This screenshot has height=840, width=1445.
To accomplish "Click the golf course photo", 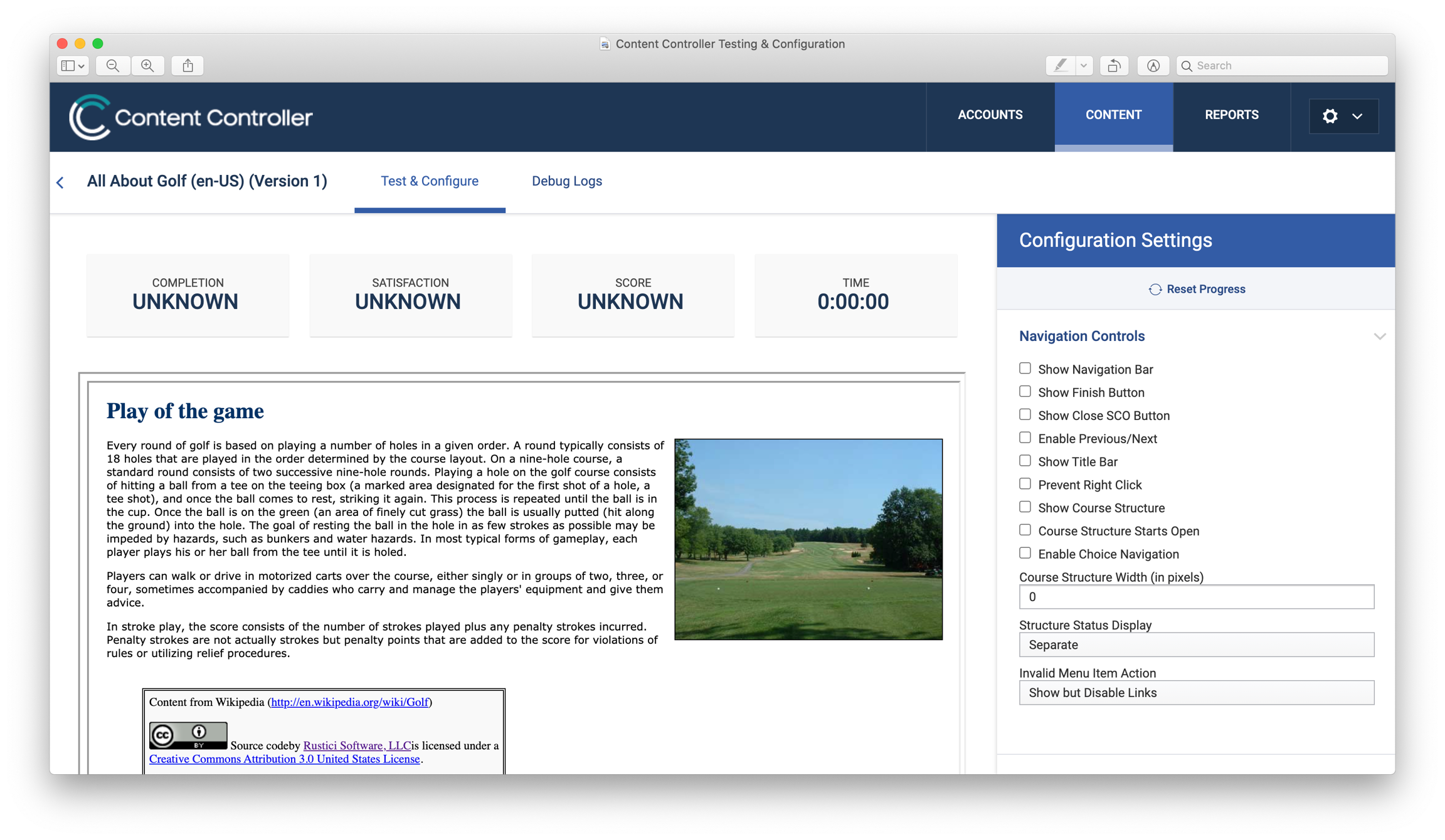I will click(x=808, y=539).
